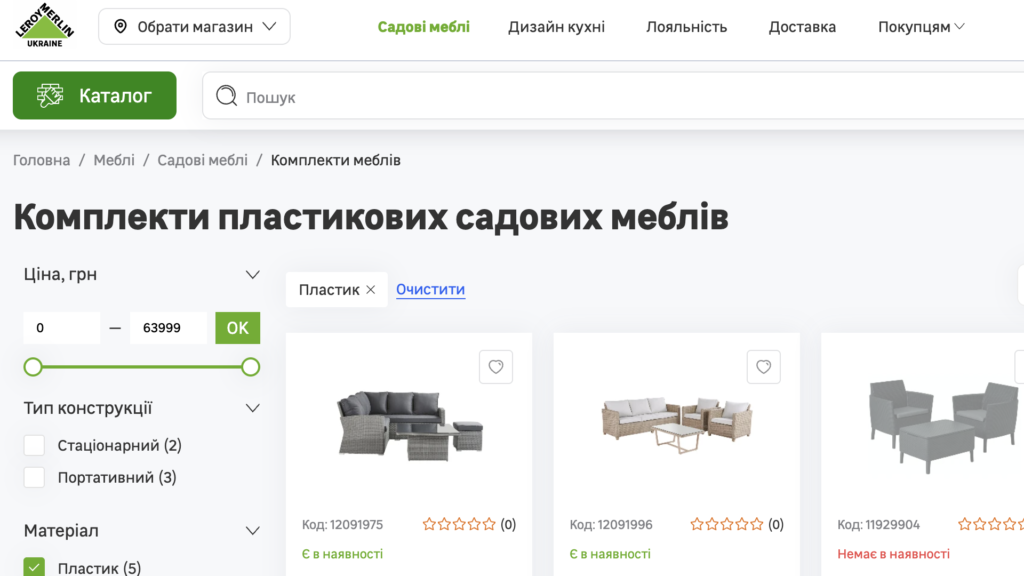Collapse the Тип конструкції section

pos(251,408)
